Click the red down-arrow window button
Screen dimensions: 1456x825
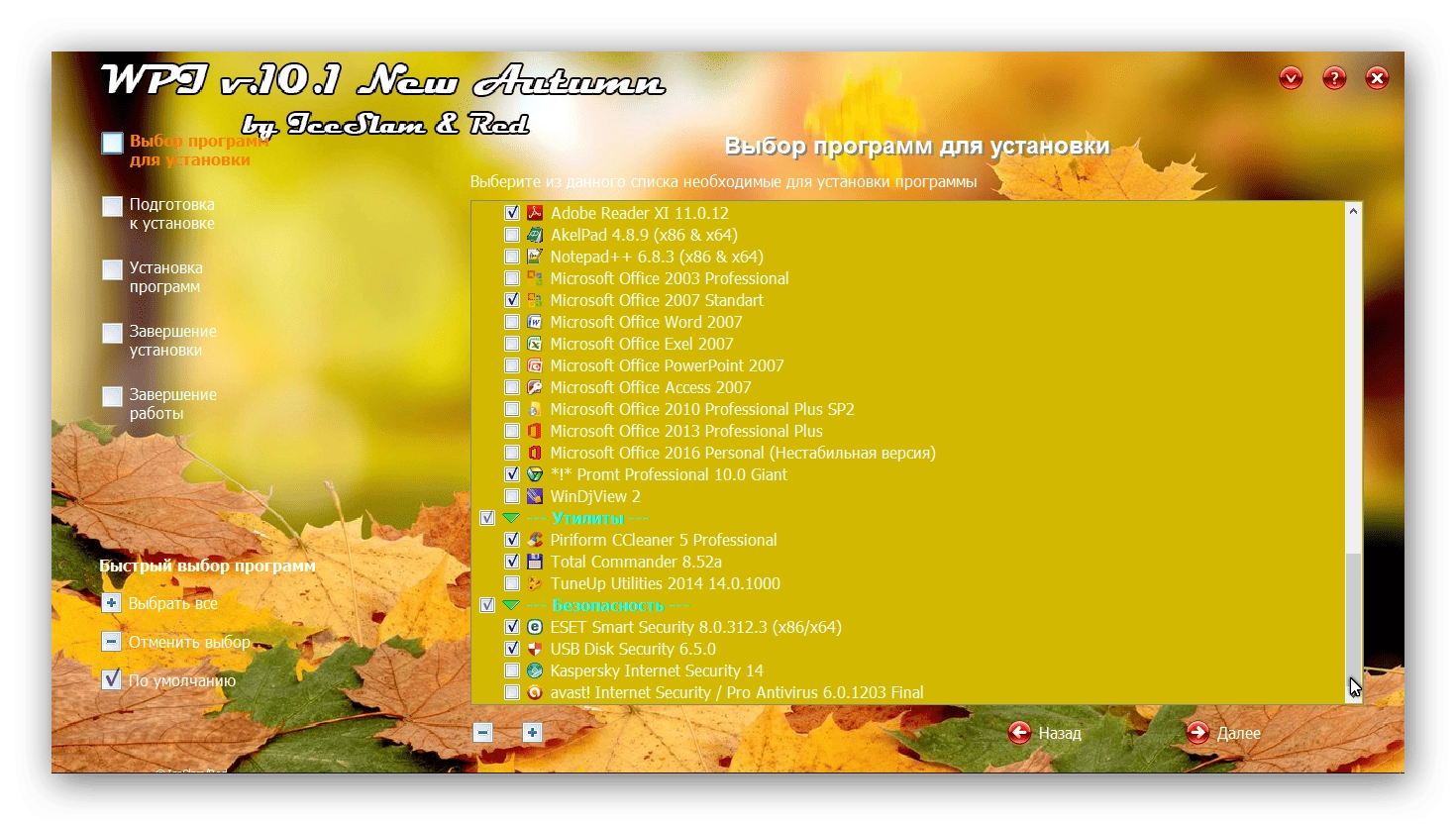(x=1291, y=78)
